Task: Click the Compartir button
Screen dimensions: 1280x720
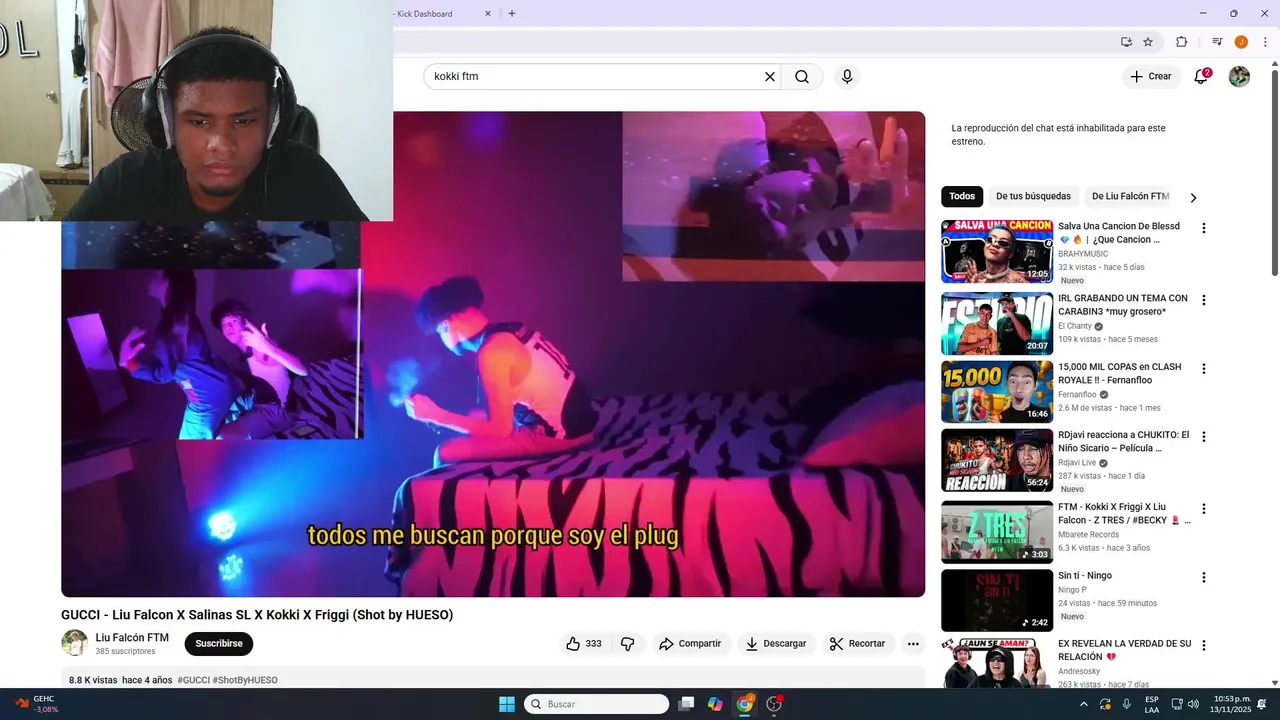Action: 690,644
